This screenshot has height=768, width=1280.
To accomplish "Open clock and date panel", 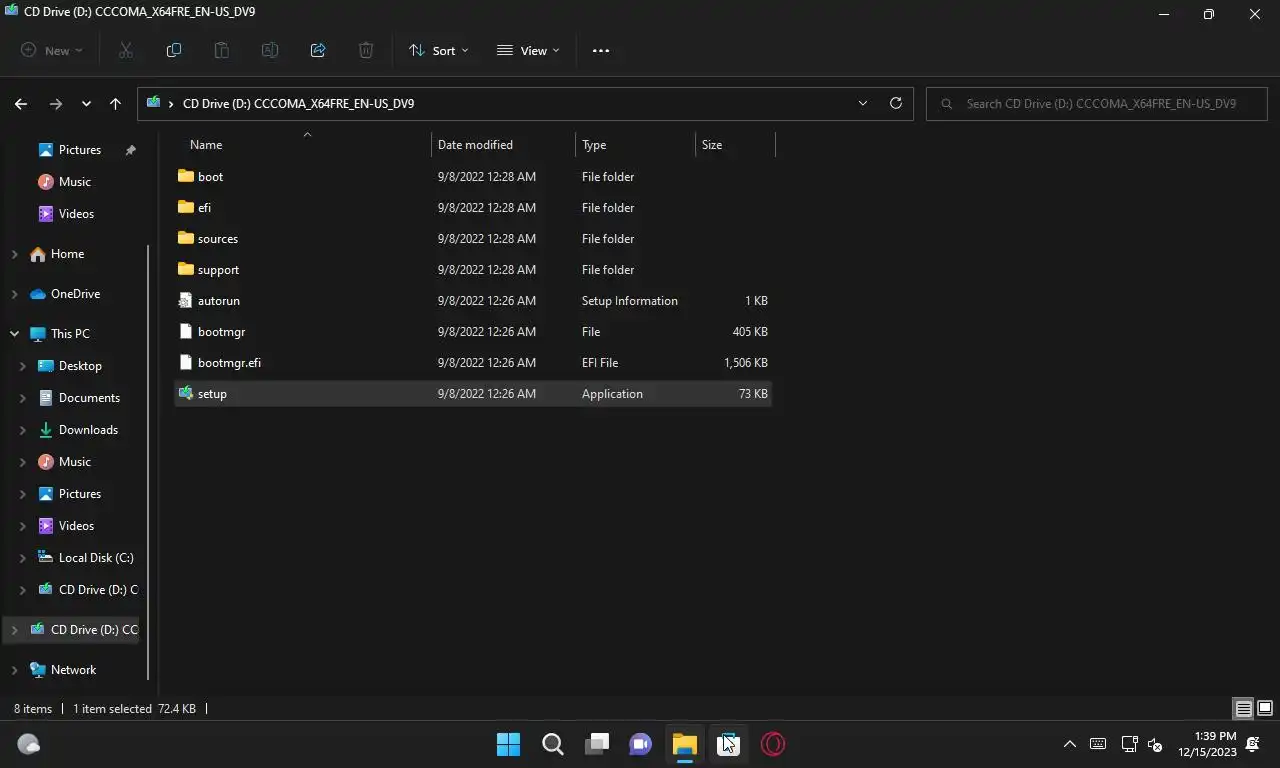I will (1208, 744).
